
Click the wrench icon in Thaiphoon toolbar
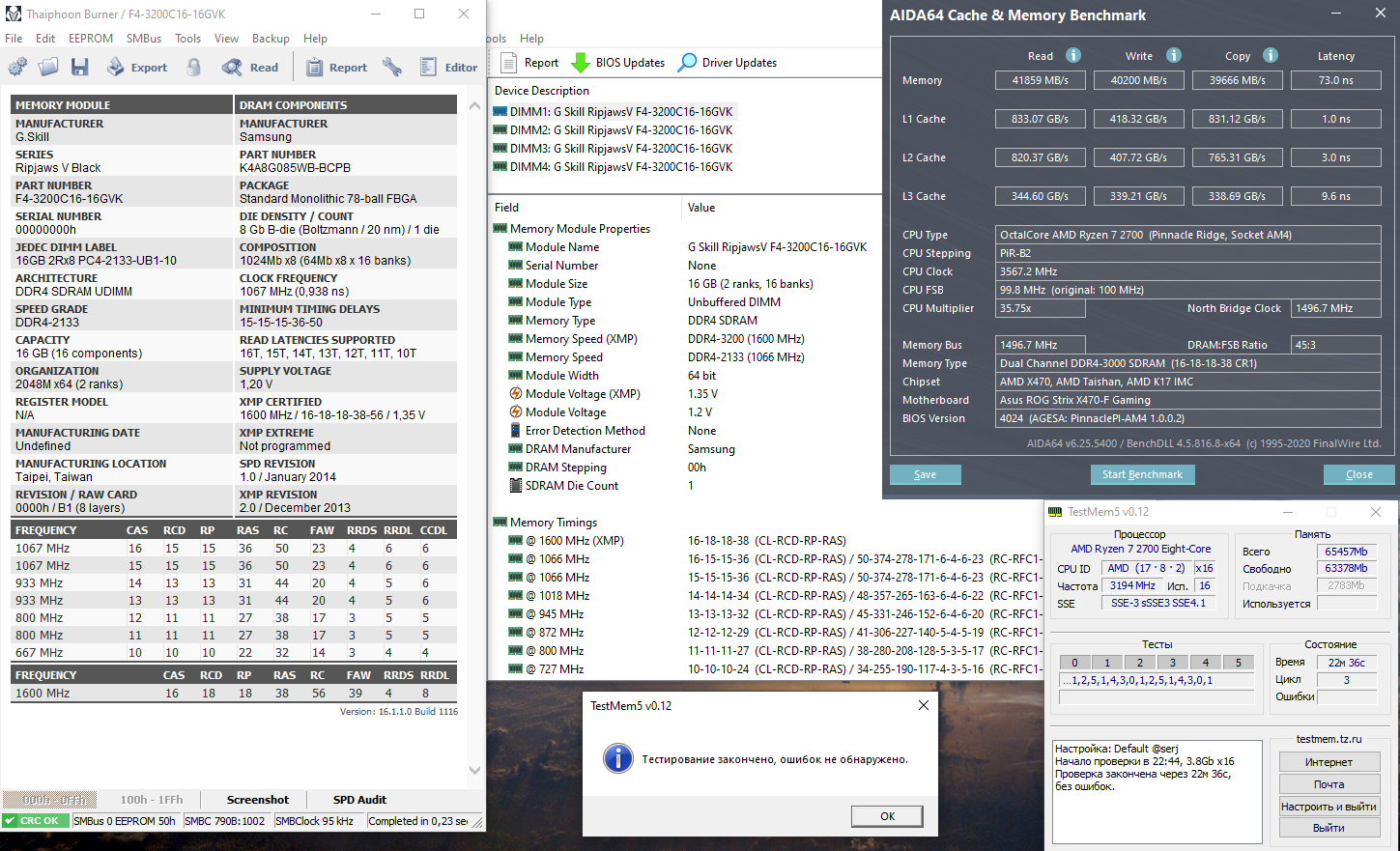tap(392, 67)
